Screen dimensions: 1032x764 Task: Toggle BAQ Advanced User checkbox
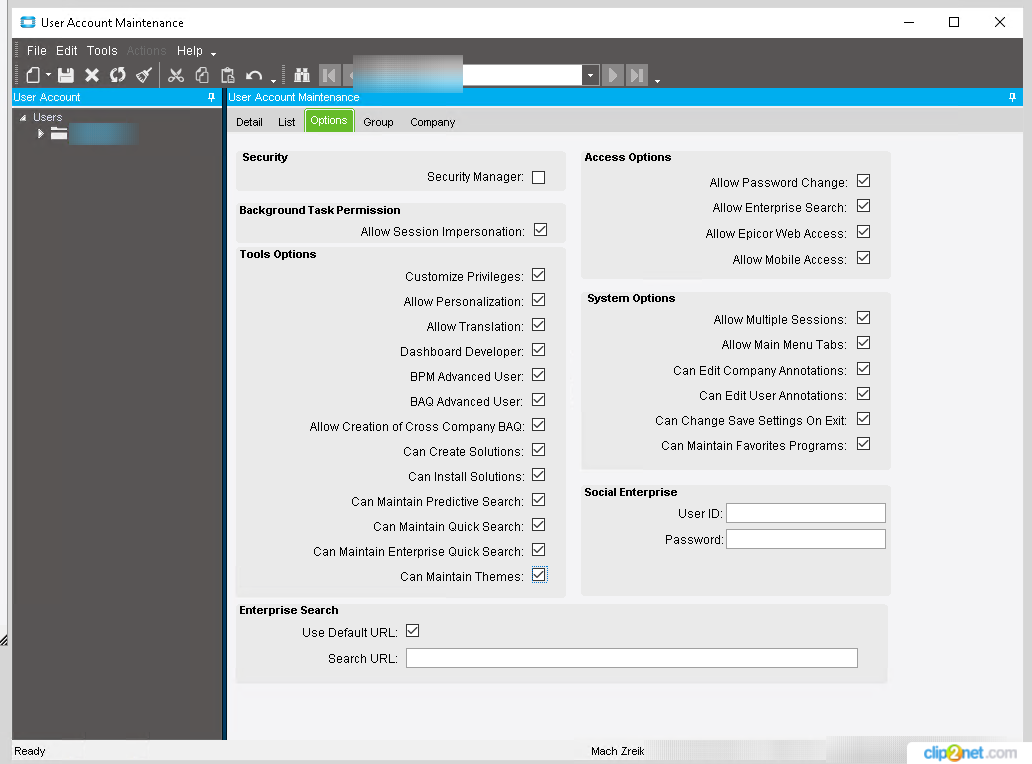click(x=538, y=399)
